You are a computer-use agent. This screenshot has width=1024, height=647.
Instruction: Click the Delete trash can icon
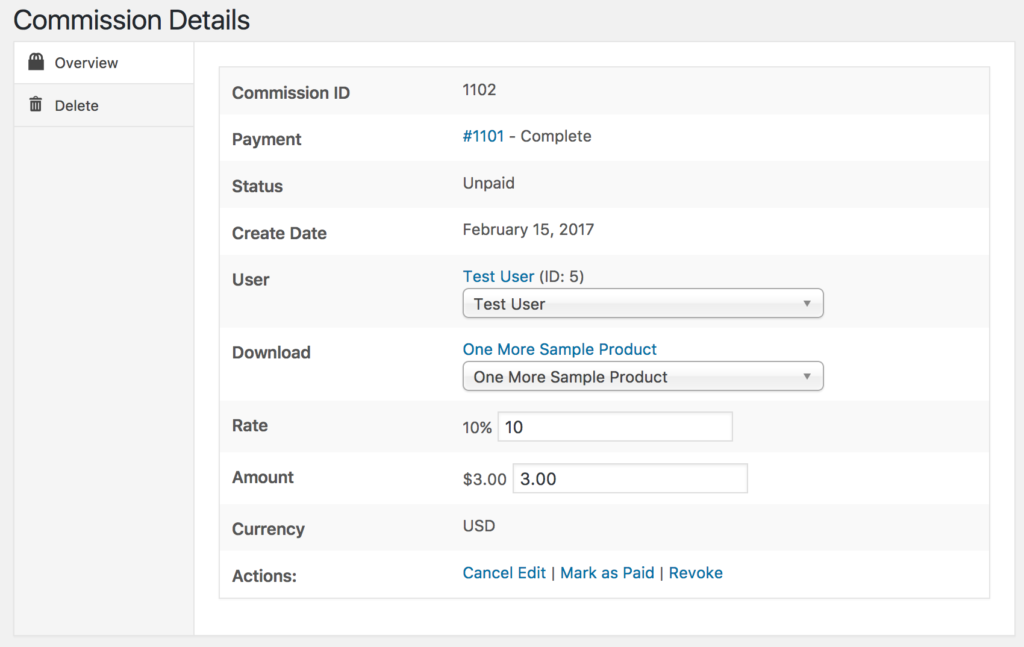click(x=36, y=104)
